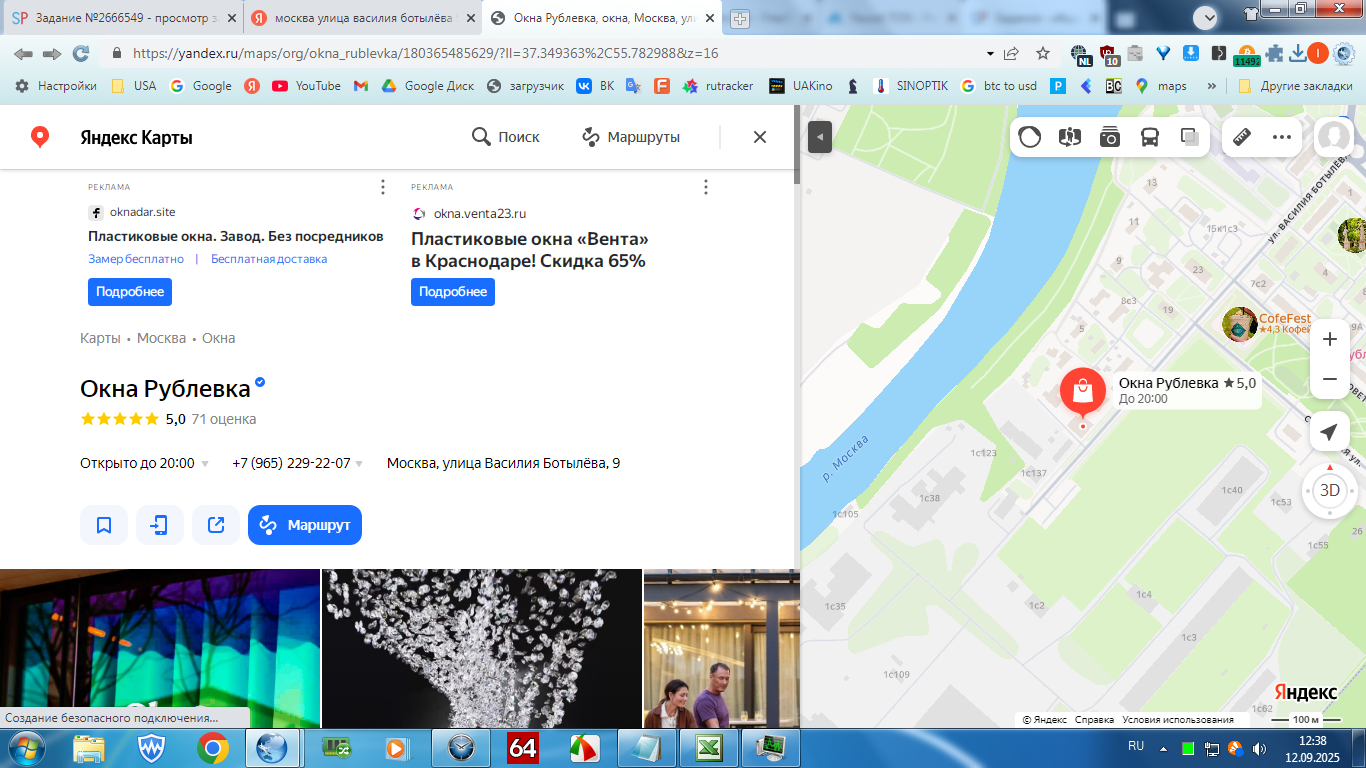Screen dimensions: 1366x768
Task: Open the Бесплатная доставка link
Action: tap(269, 259)
